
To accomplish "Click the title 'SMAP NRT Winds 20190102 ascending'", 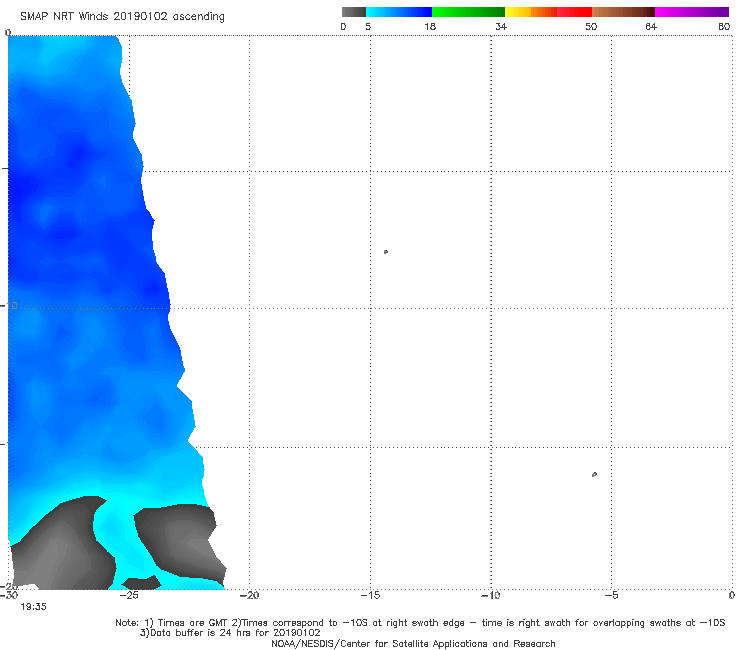I will [x=122, y=17].
